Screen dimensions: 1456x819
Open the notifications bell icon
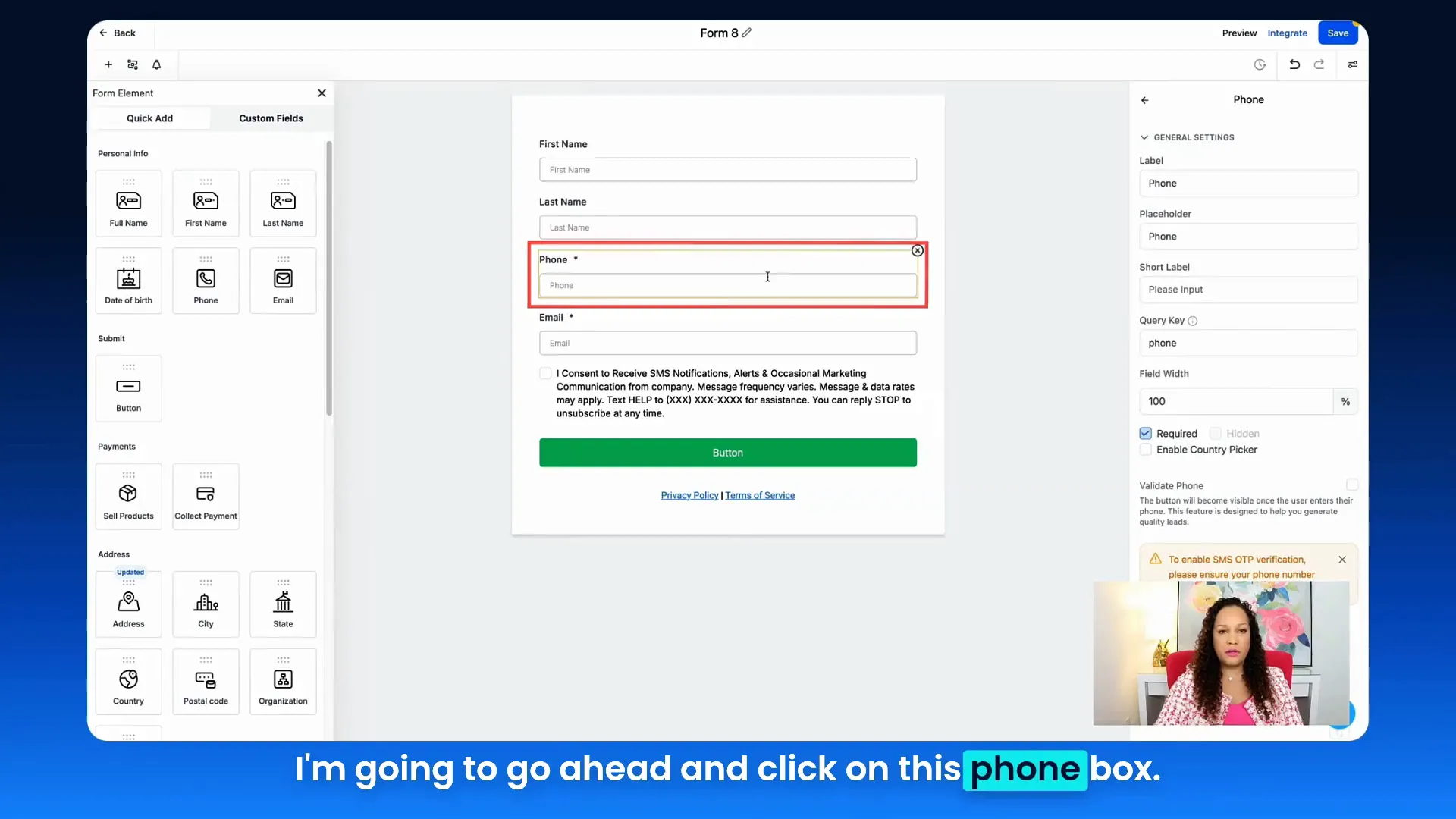click(x=157, y=64)
